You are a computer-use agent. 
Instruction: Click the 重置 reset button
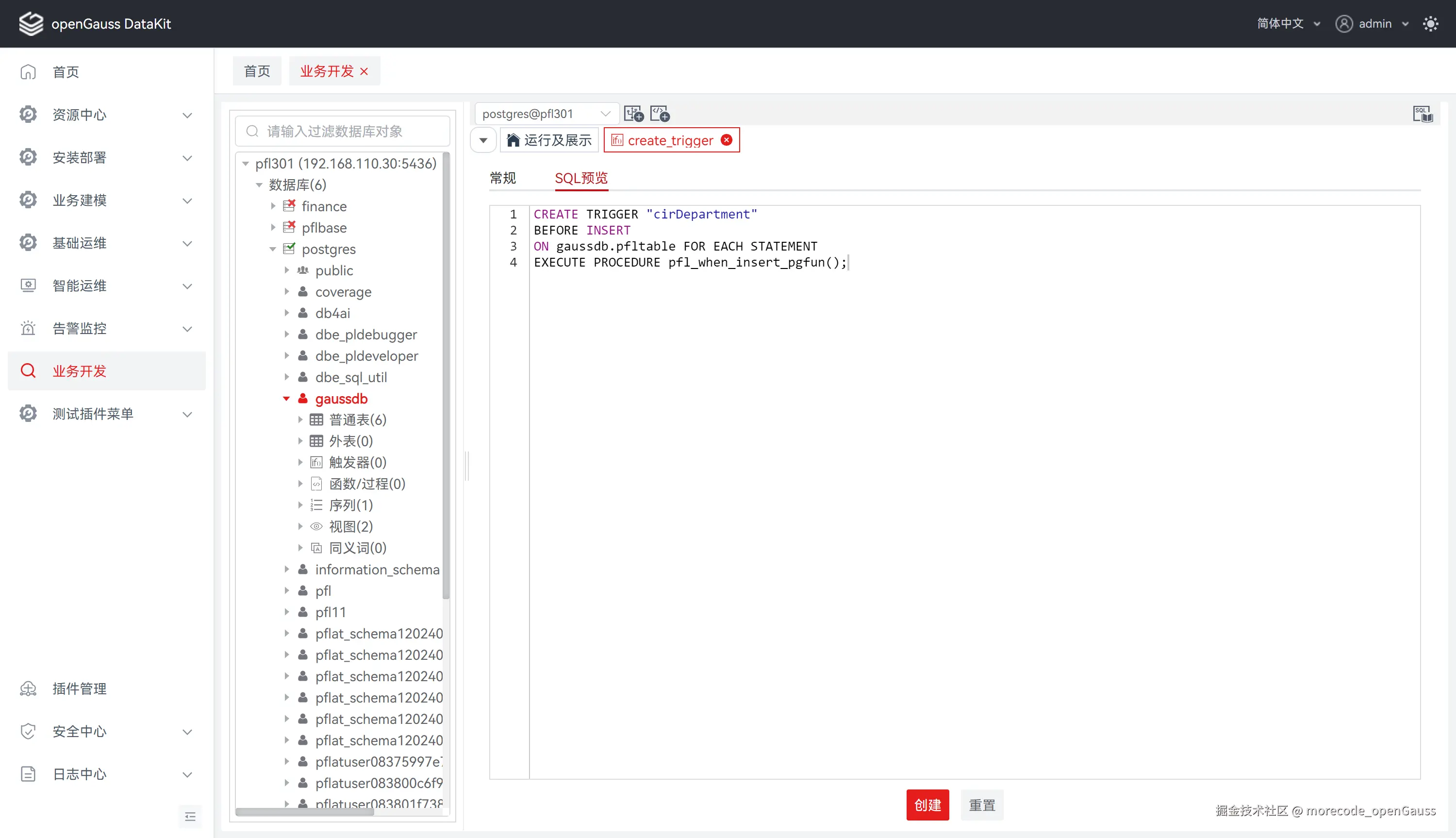pyautogui.click(x=981, y=804)
